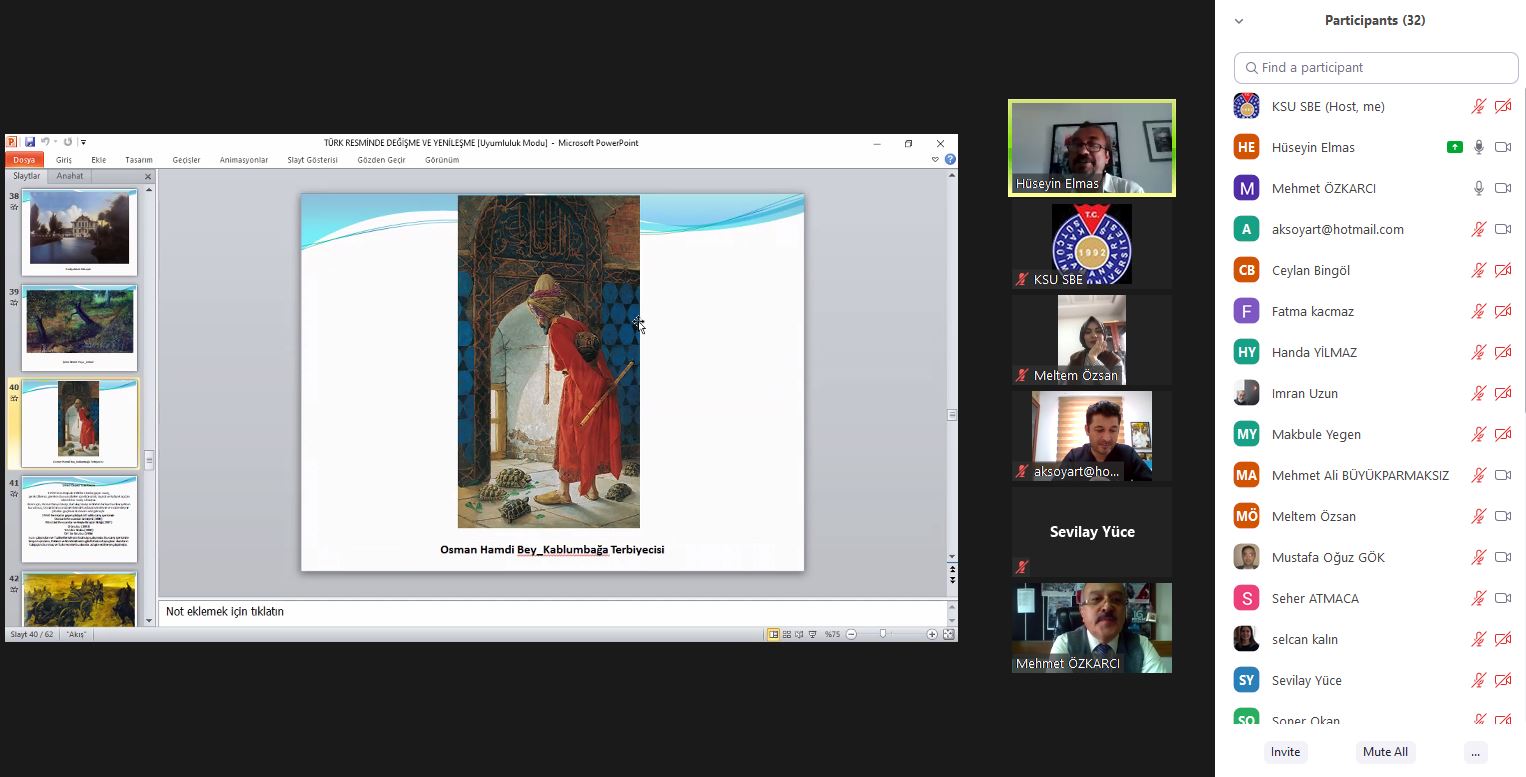Unmute Ceylan Bingöl's microphone
The image size is (1526, 777).
click(1478, 270)
